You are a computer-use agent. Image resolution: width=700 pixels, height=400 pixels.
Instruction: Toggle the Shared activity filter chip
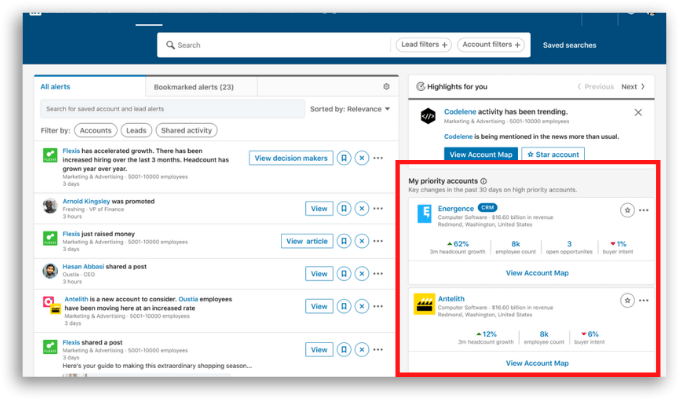point(186,130)
